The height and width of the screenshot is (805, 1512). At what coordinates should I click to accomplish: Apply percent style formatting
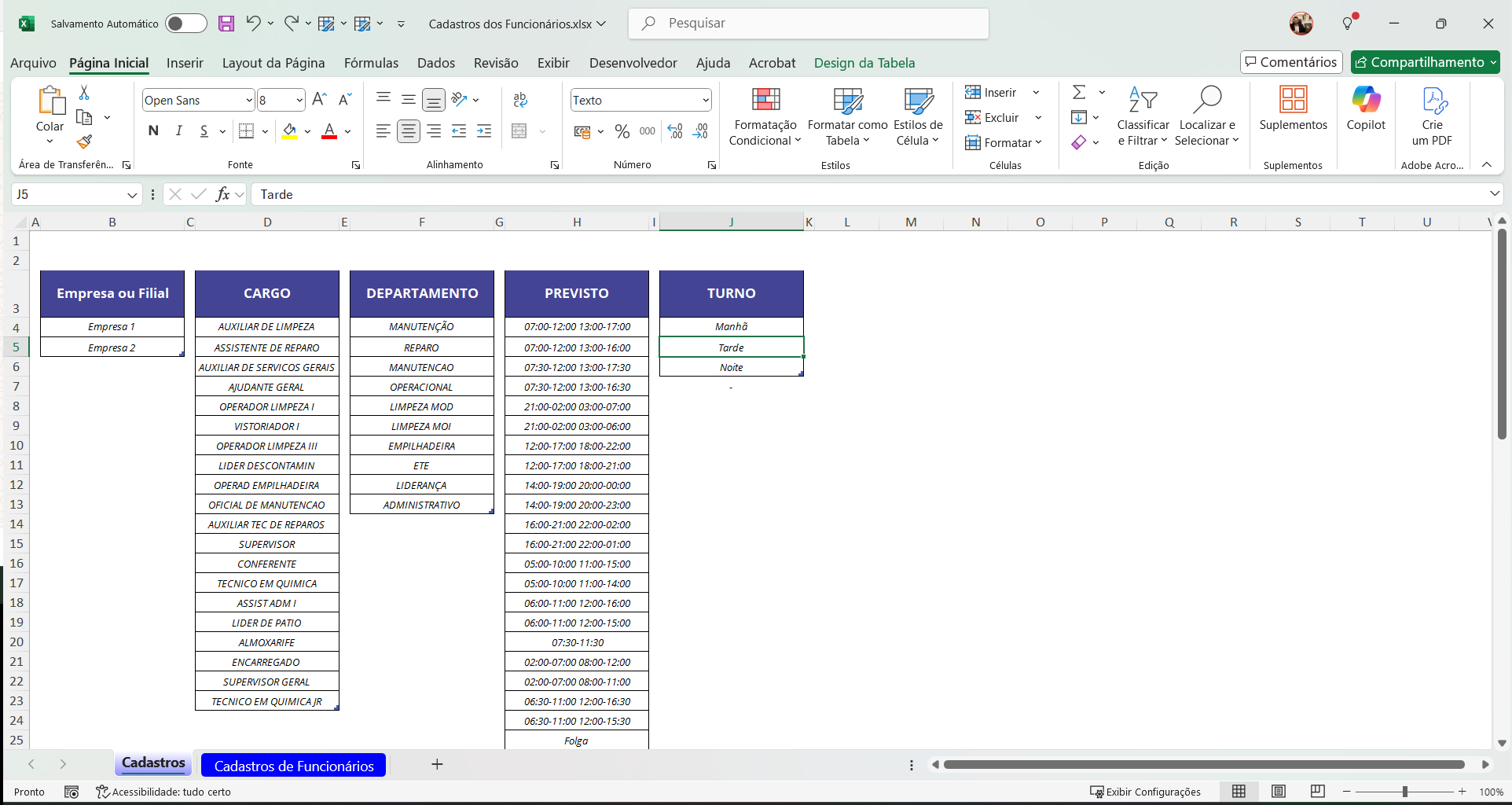pos(622,131)
